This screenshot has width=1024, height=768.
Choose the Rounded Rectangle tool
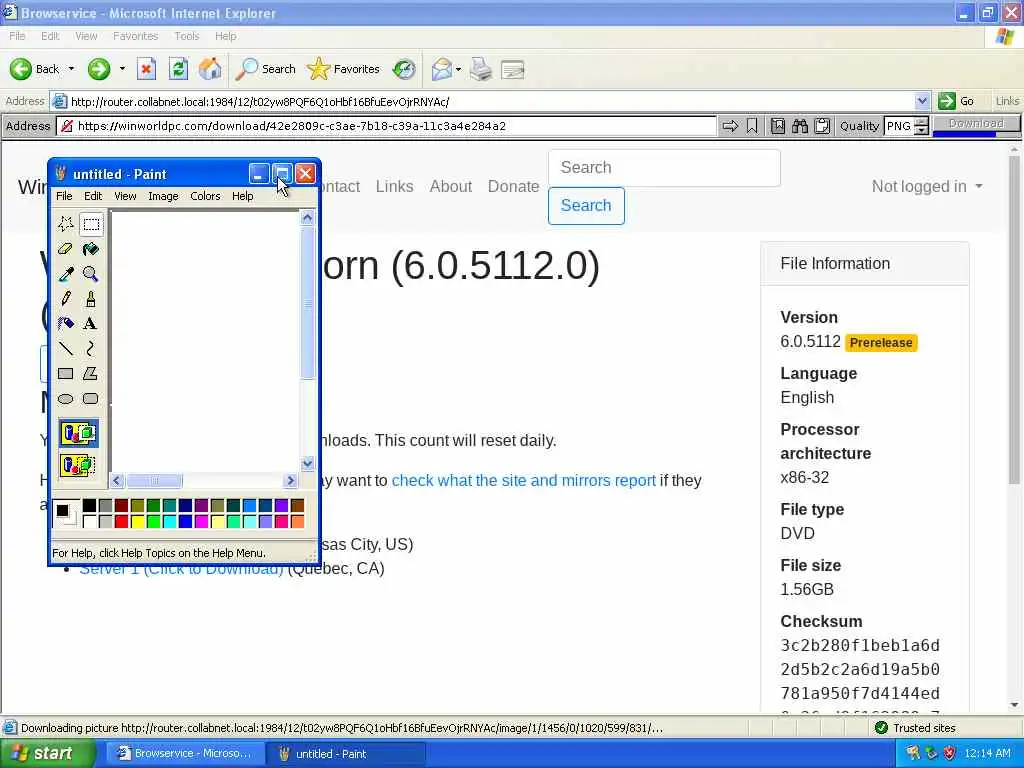[91, 398]
